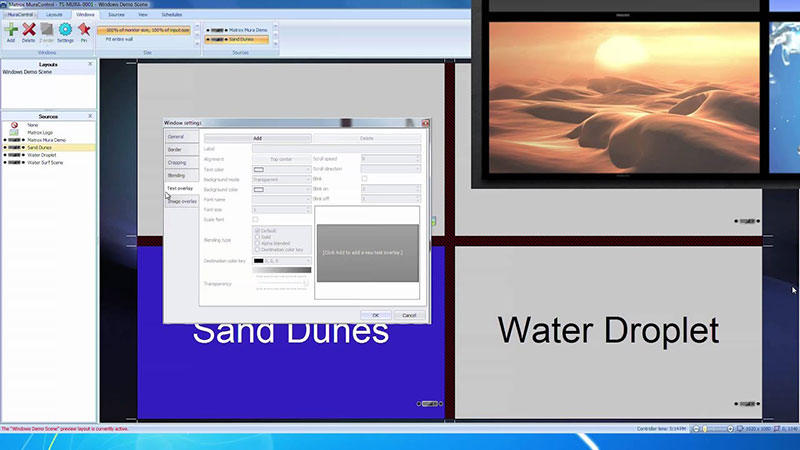Click the Add window icon in ribbon
This screenshot has height=450, width=800.
11,31
